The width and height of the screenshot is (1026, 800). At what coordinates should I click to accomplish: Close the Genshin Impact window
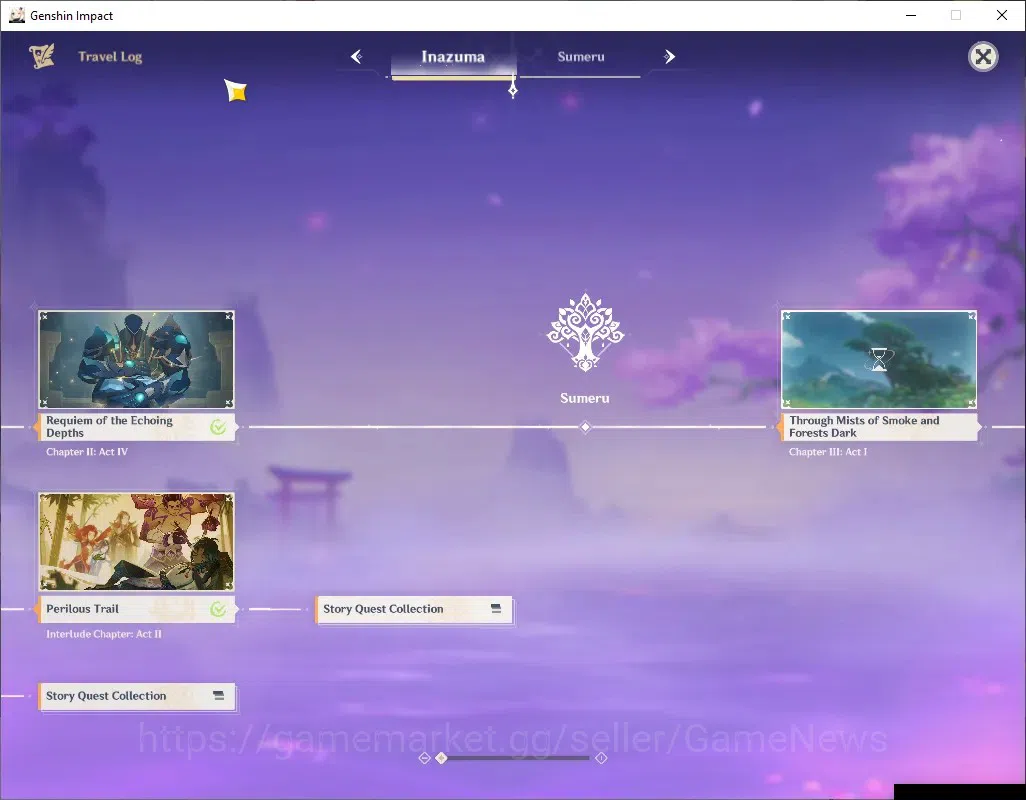(1002, 15)
